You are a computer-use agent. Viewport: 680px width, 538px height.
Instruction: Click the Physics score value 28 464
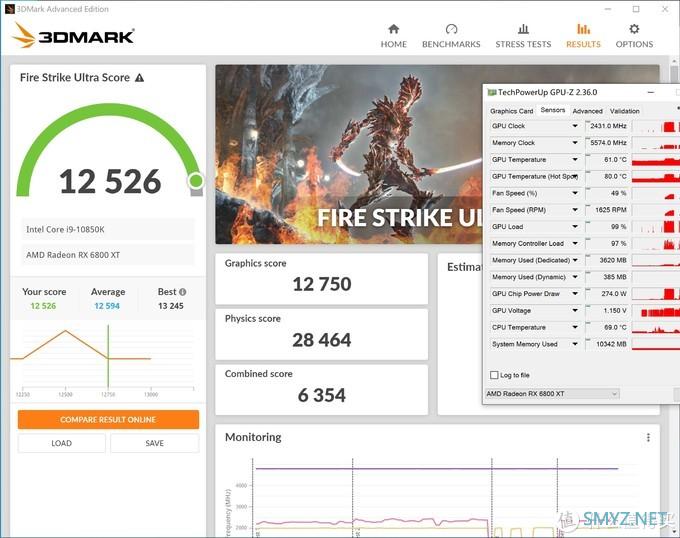click(322, 340)
